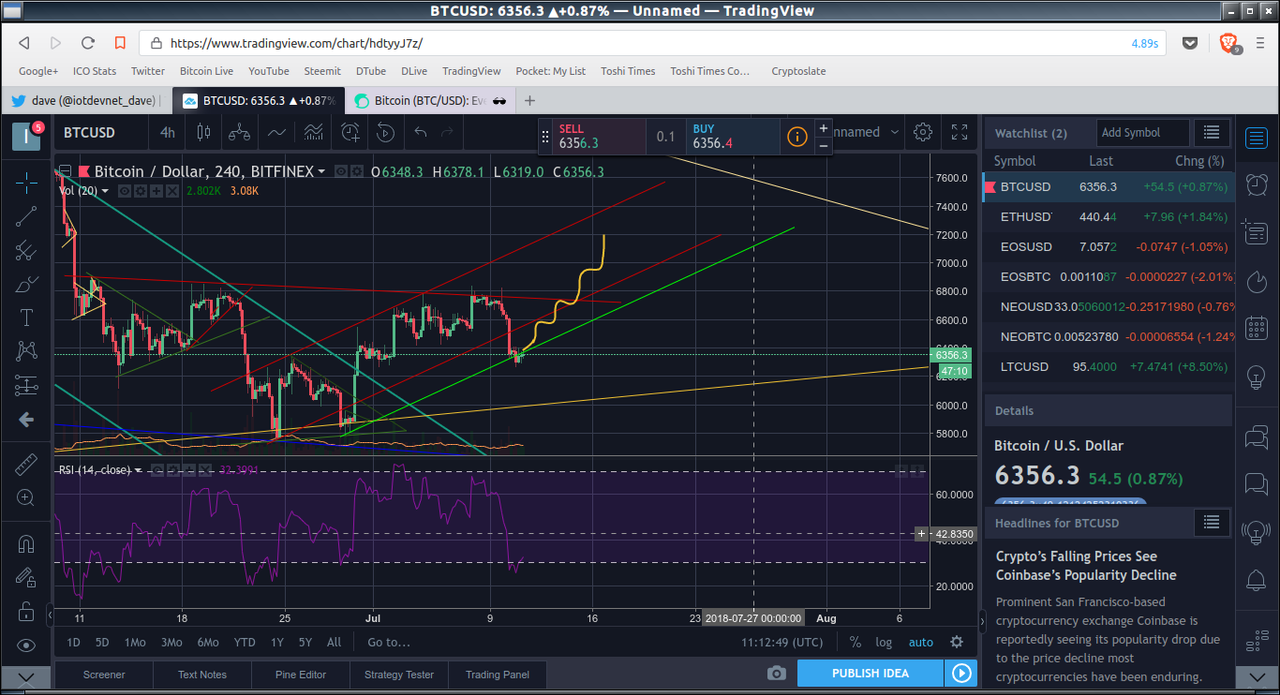
Task: Click the back arrow in left toolbar
Action: point(26,420)
